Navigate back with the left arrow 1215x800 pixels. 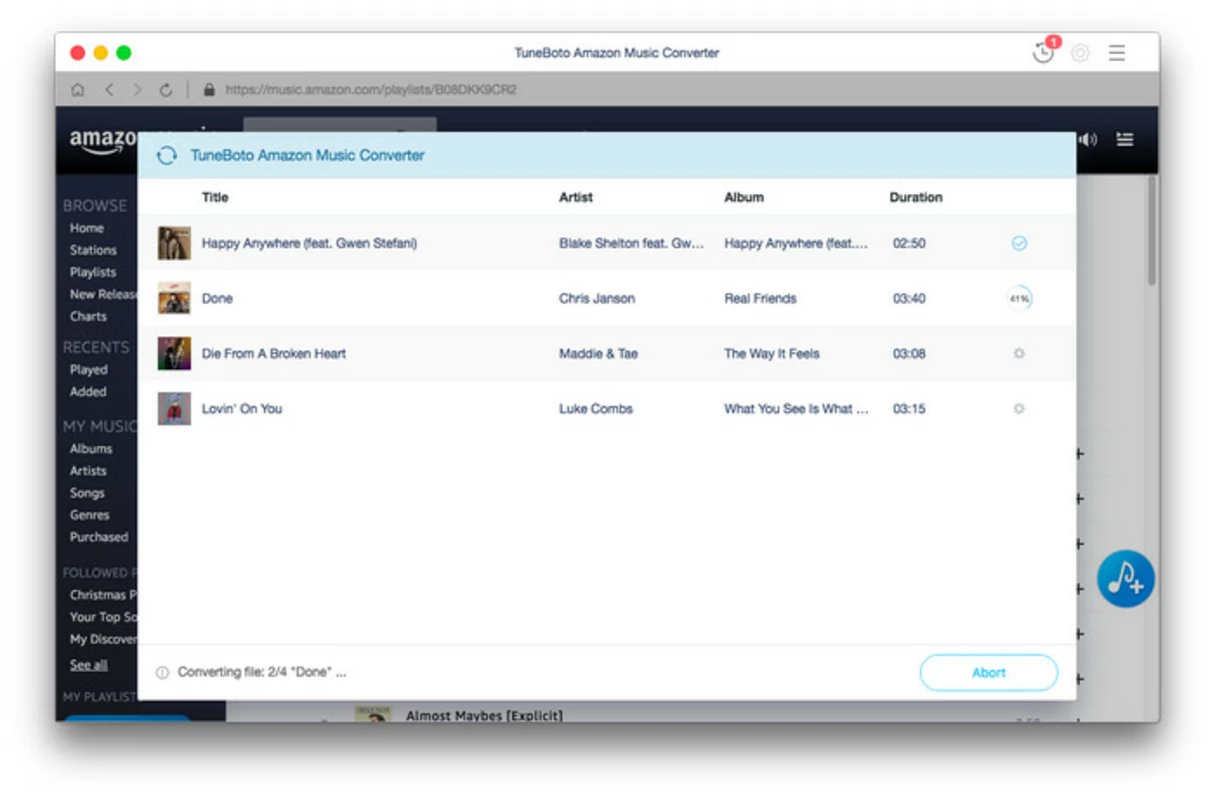(x=109, y=90)
